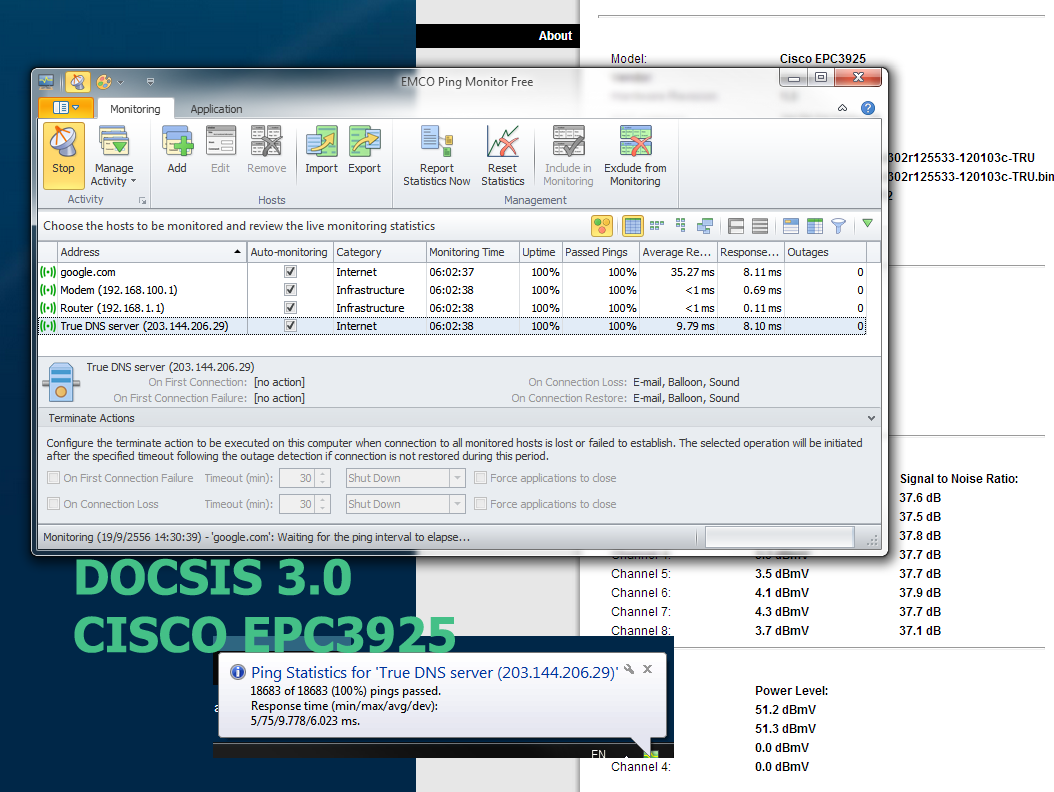
Task: Click E-mail, Balloon, Sound for Connection Loss
Action: click(x=686, y=382)
